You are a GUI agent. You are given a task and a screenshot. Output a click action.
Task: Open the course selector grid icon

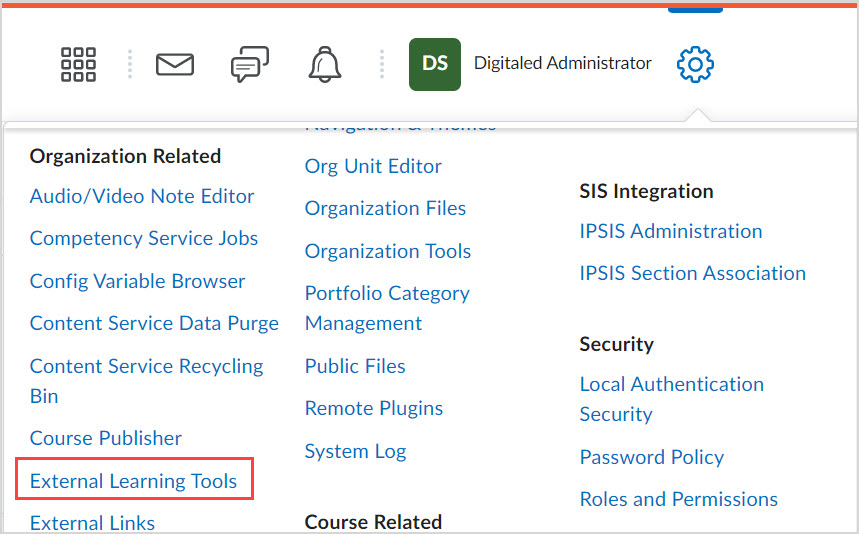[x=78, y=64]
